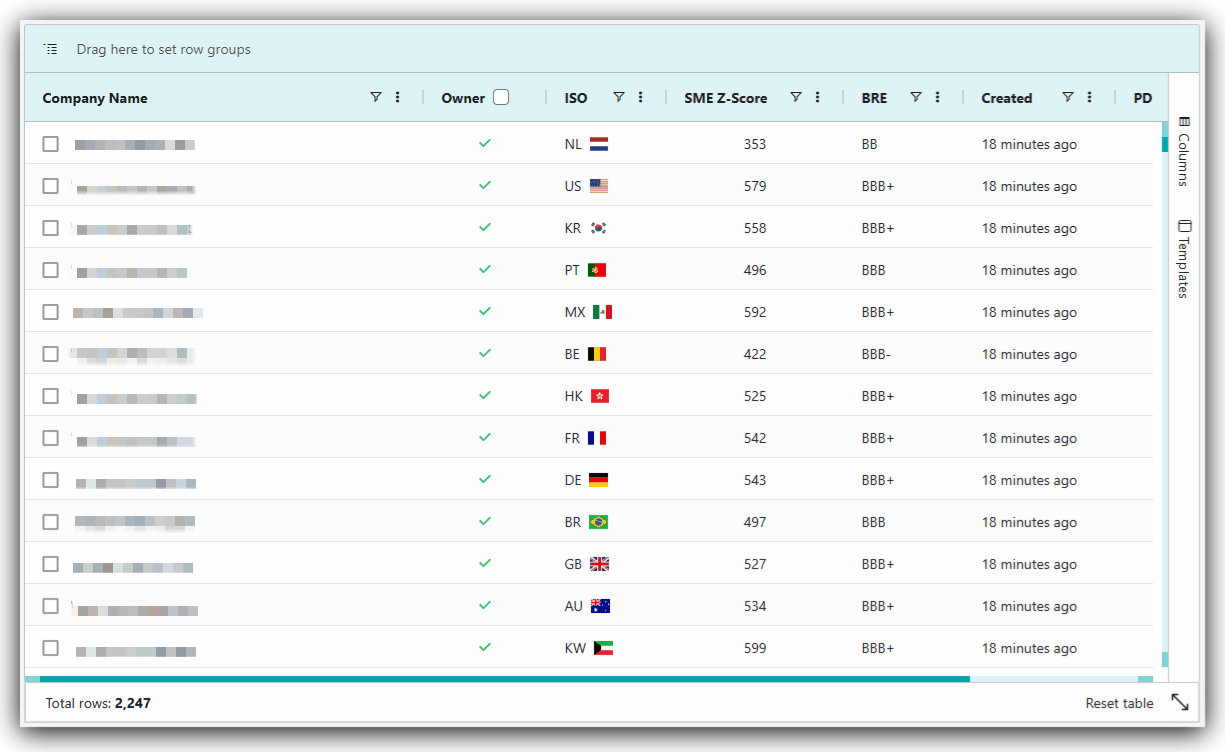Open filter for Created column

click(x=1068, y=97)
